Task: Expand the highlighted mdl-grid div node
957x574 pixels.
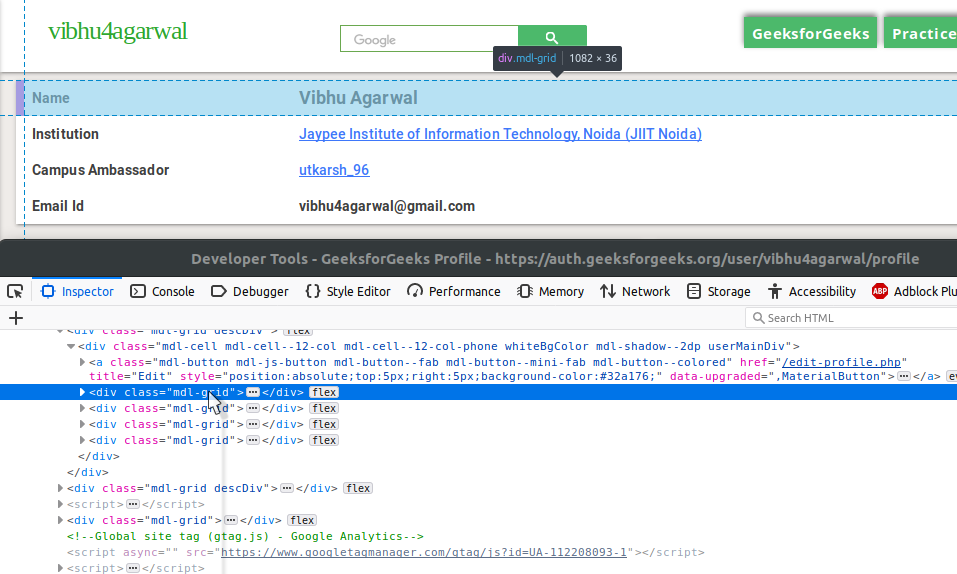Action: (x=82, y=392)
